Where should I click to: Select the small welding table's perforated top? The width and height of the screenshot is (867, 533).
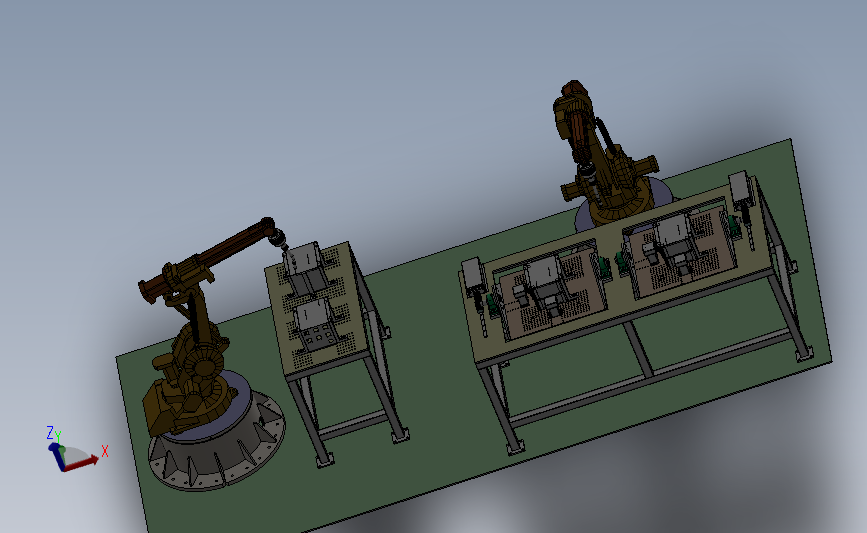coord(316,310)
